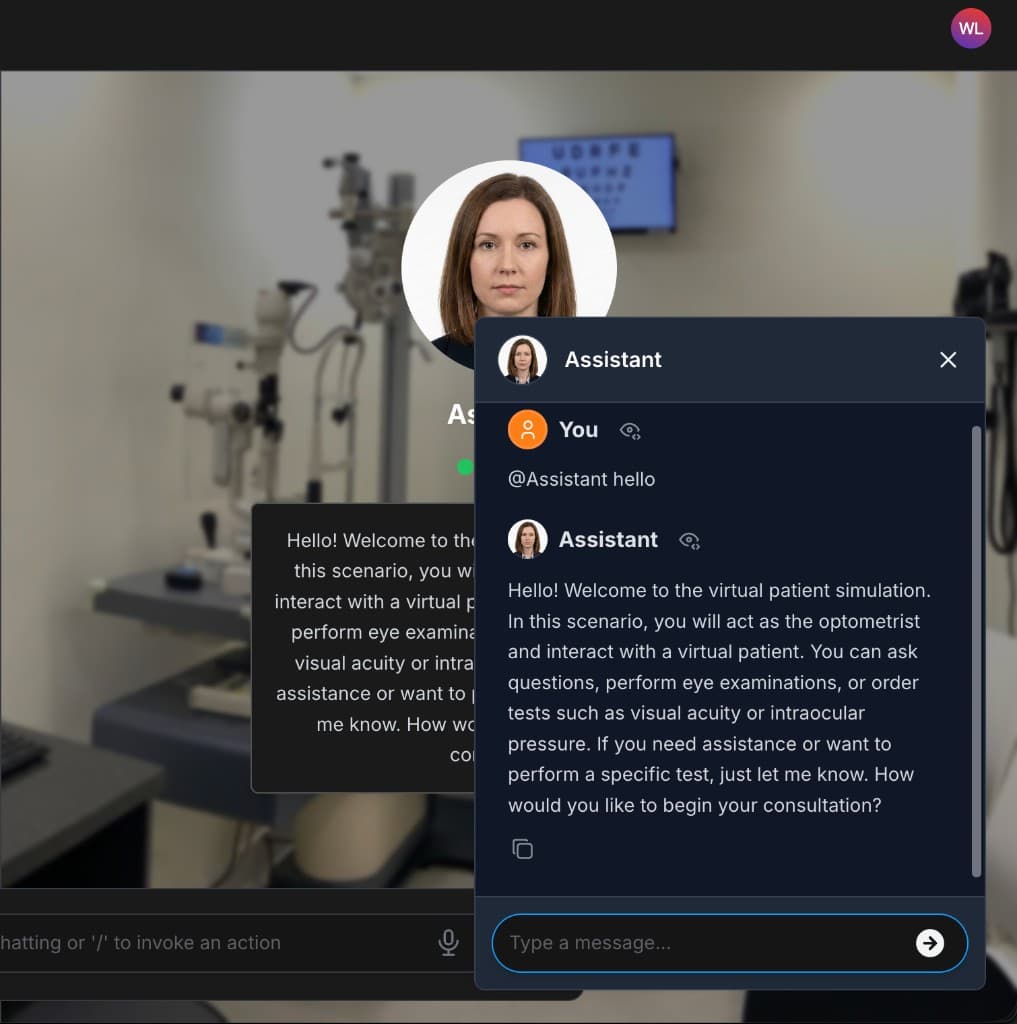Click the '@Assistant hello' message text

coord(581,479)
